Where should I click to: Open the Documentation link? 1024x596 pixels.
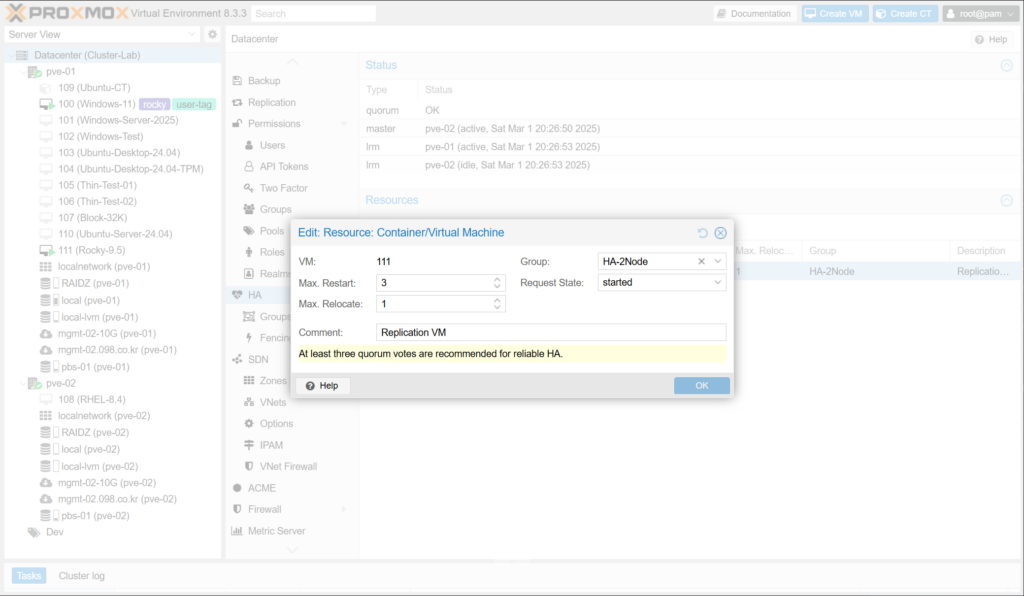(x=754, y=14)
